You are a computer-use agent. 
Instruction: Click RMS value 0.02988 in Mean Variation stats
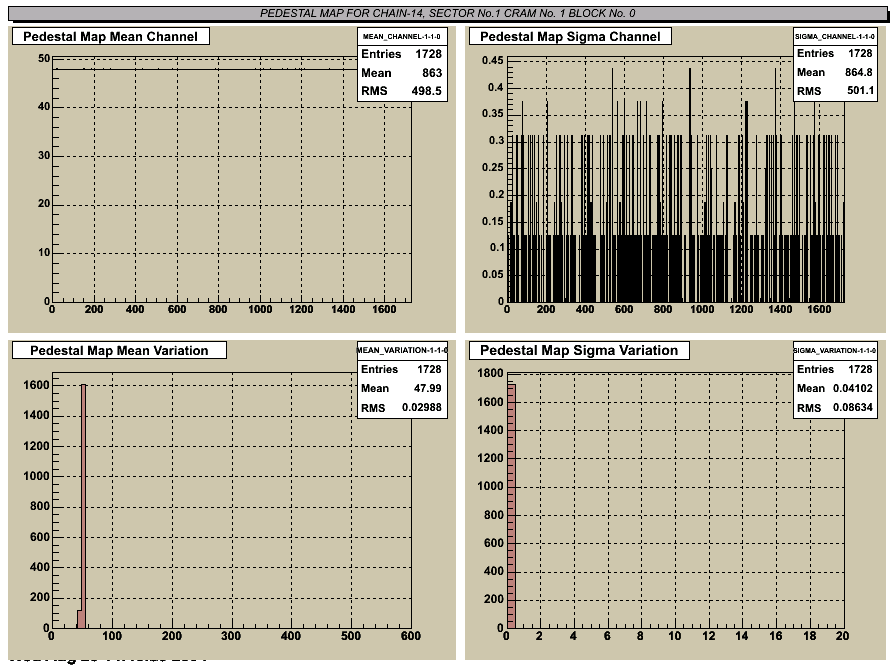point(422,407)
